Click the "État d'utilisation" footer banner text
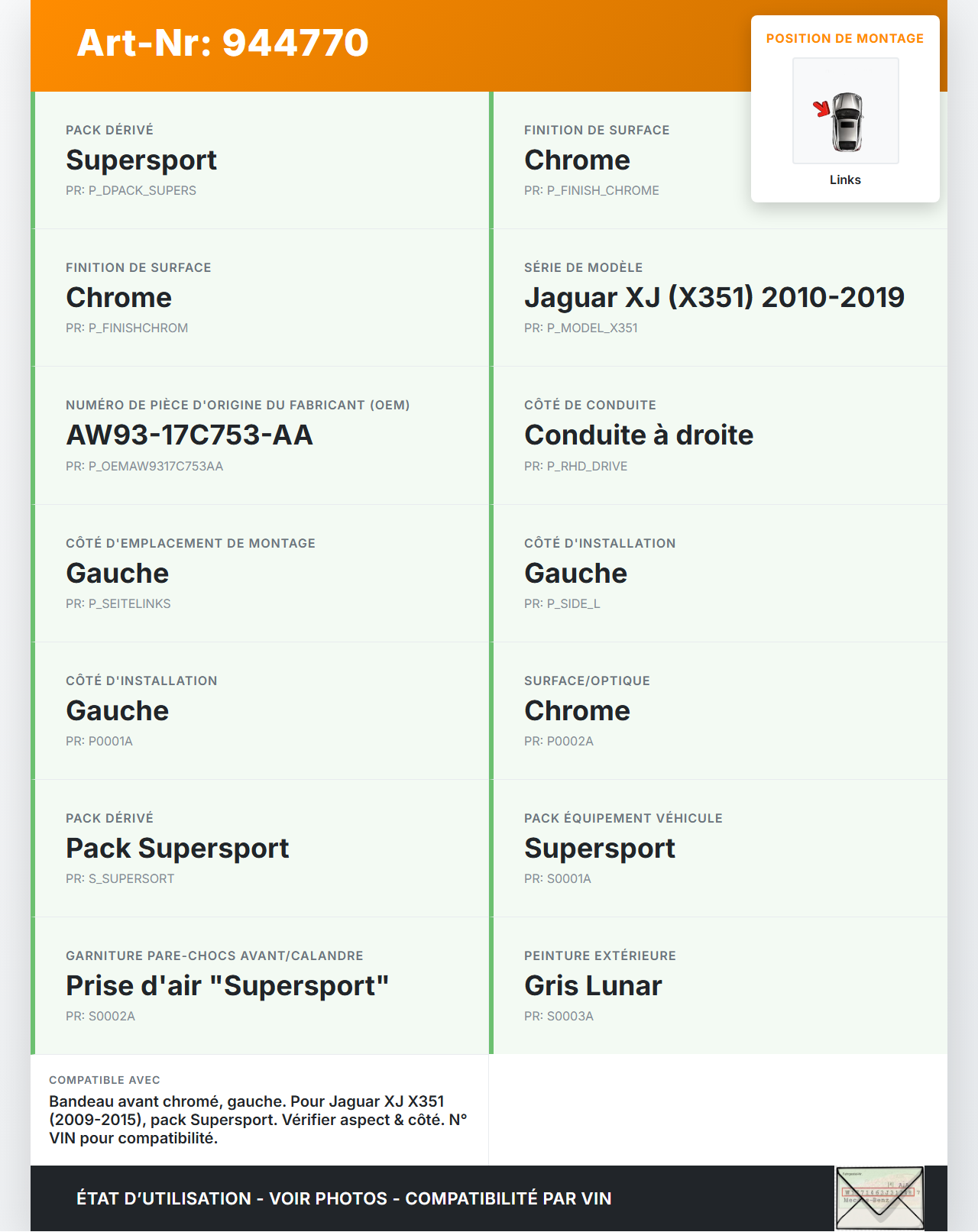This screenshot has width=978, height=1232. (x=344, y=1198)
